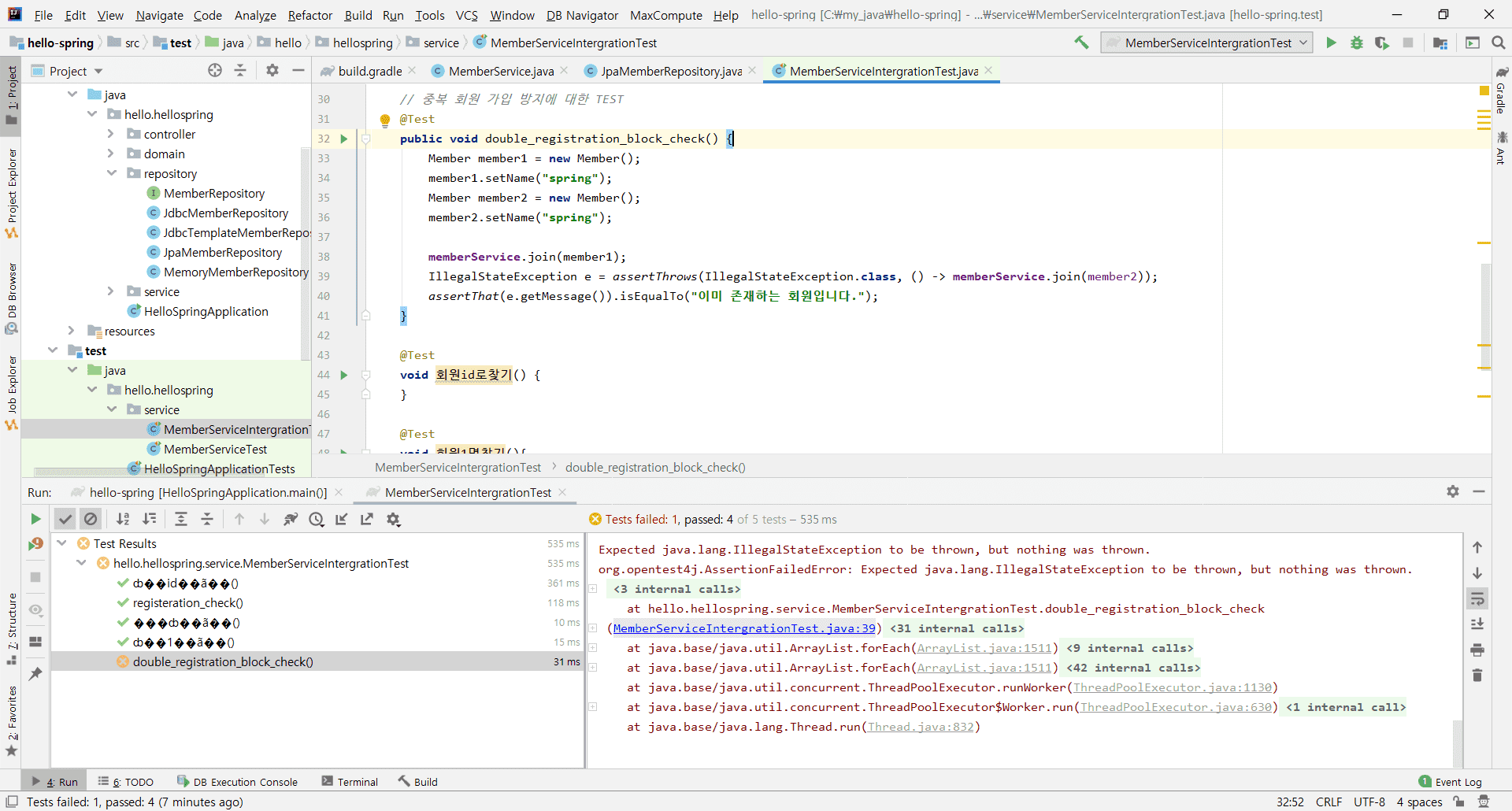
Task: Click the editor vertical scrollbar thumb
Action: (1485, 315)
